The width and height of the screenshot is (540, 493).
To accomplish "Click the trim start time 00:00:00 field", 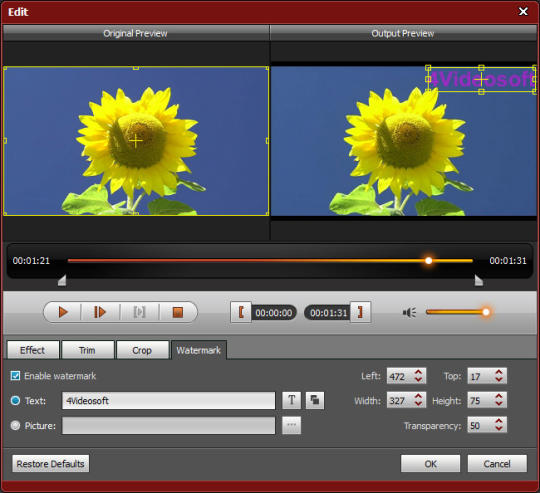I will coord(274,313).
